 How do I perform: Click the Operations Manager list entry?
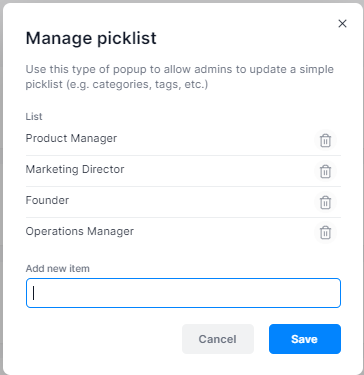pos(80,231)
